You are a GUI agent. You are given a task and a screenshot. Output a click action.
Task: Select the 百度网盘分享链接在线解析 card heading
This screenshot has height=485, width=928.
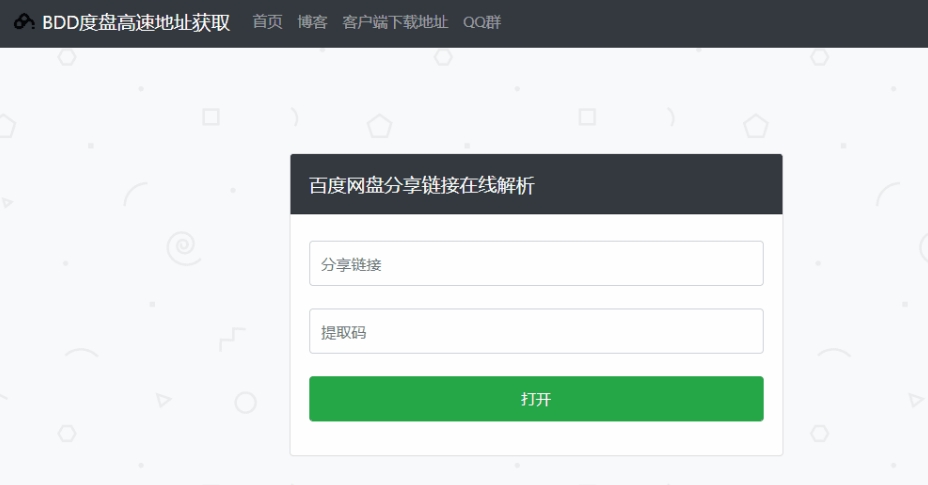tap(421, 185)
